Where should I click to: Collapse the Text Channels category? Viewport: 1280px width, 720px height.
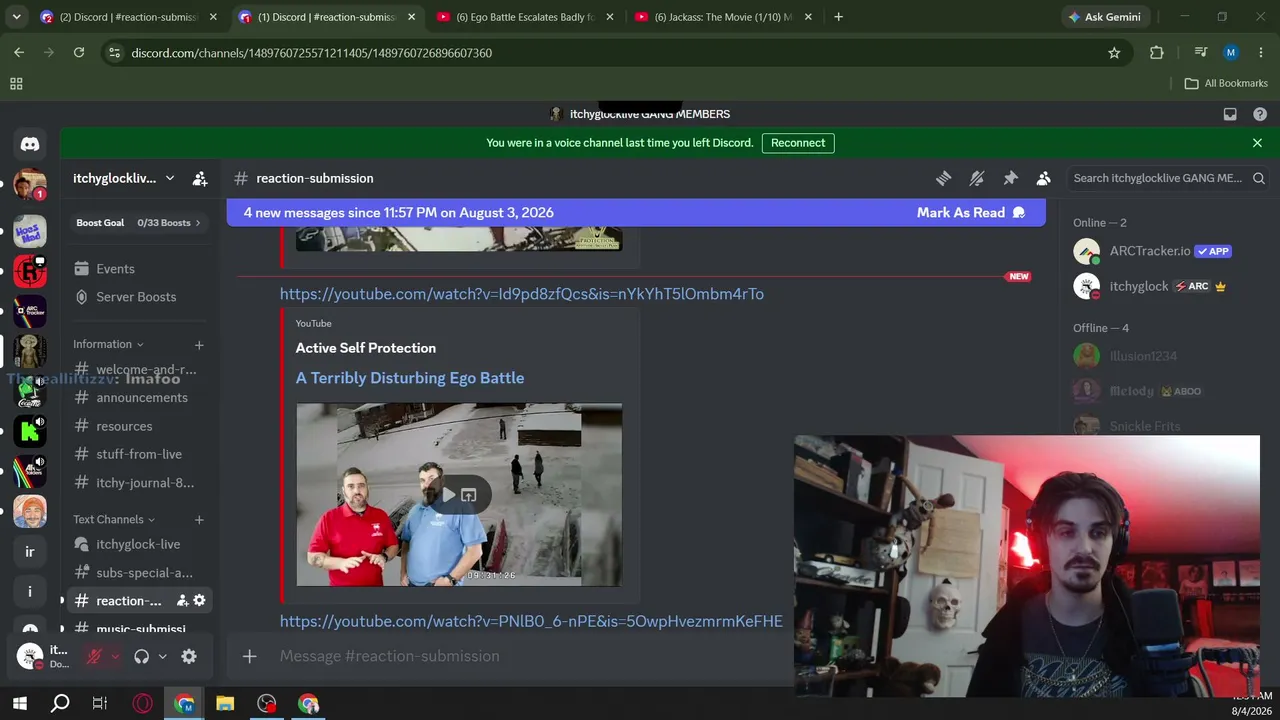114,520
